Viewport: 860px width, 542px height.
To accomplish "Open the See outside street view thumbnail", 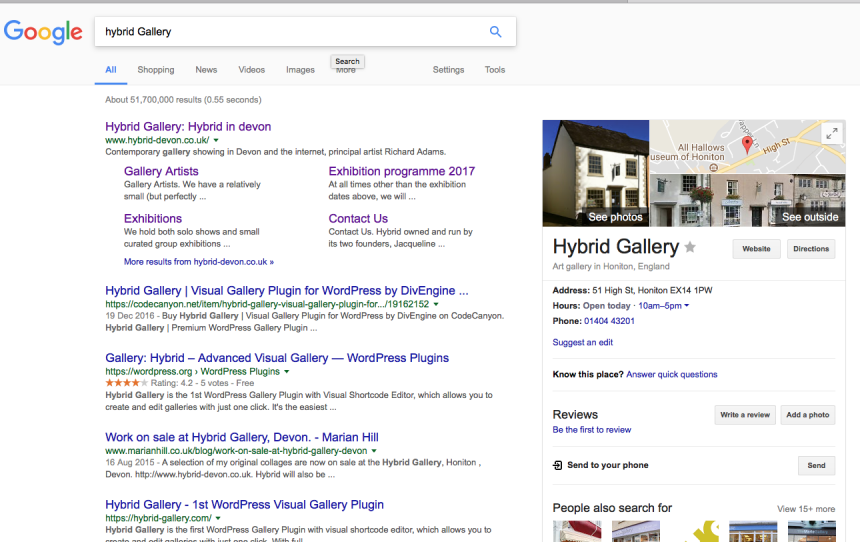I will pos(748,200).
